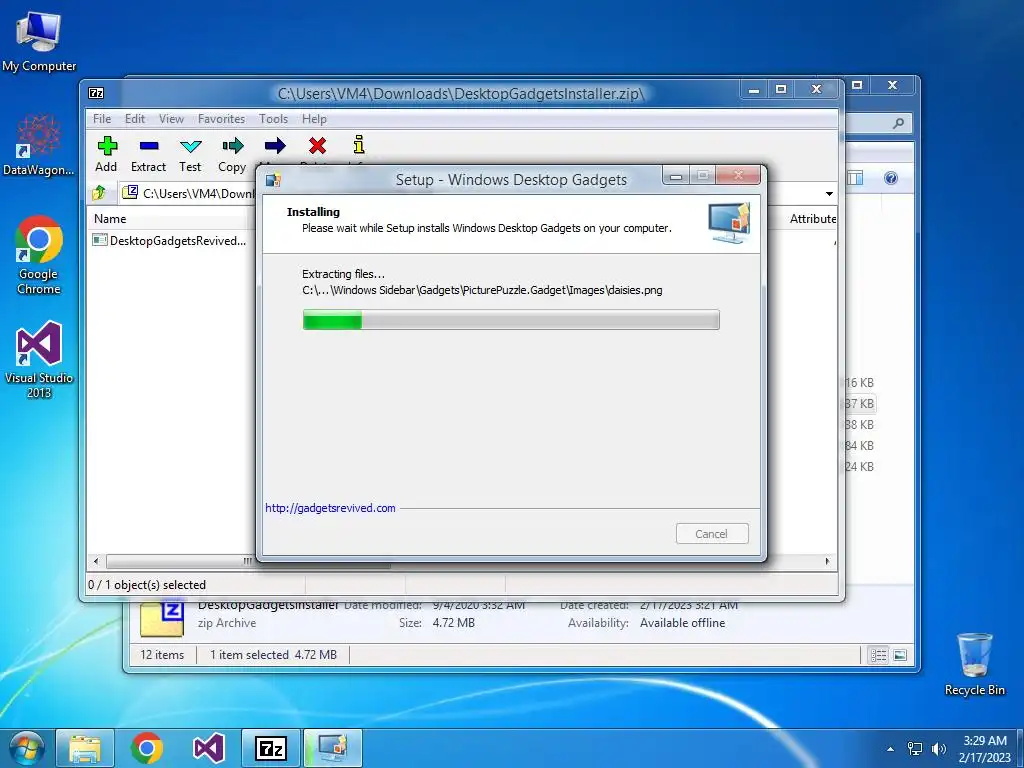Sort by Name column in 7-Zip
Image resolution: width=1024 pixels, height=768 pixels.
coord(110,219)
